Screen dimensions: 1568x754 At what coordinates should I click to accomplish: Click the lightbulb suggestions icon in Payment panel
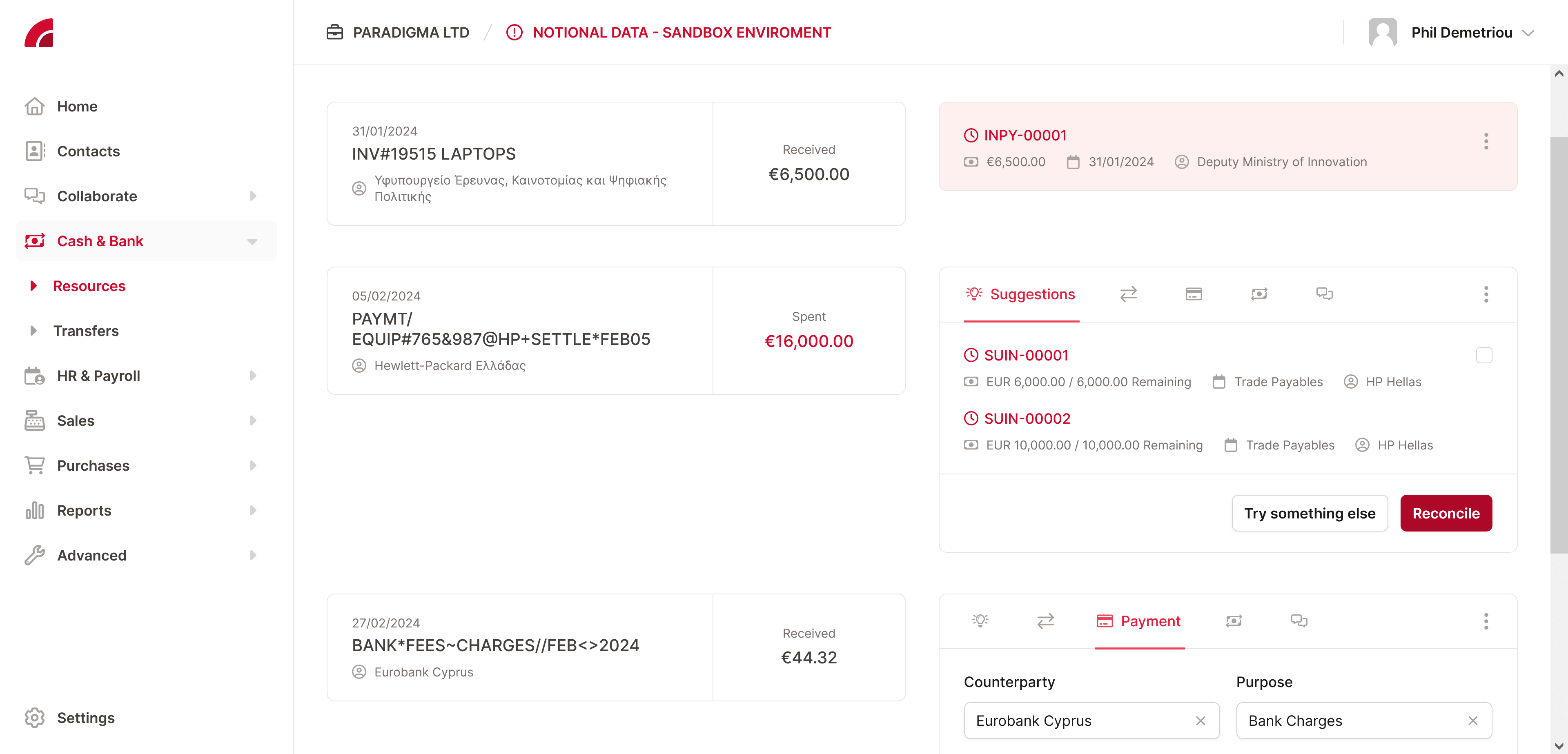click(980, 621)
